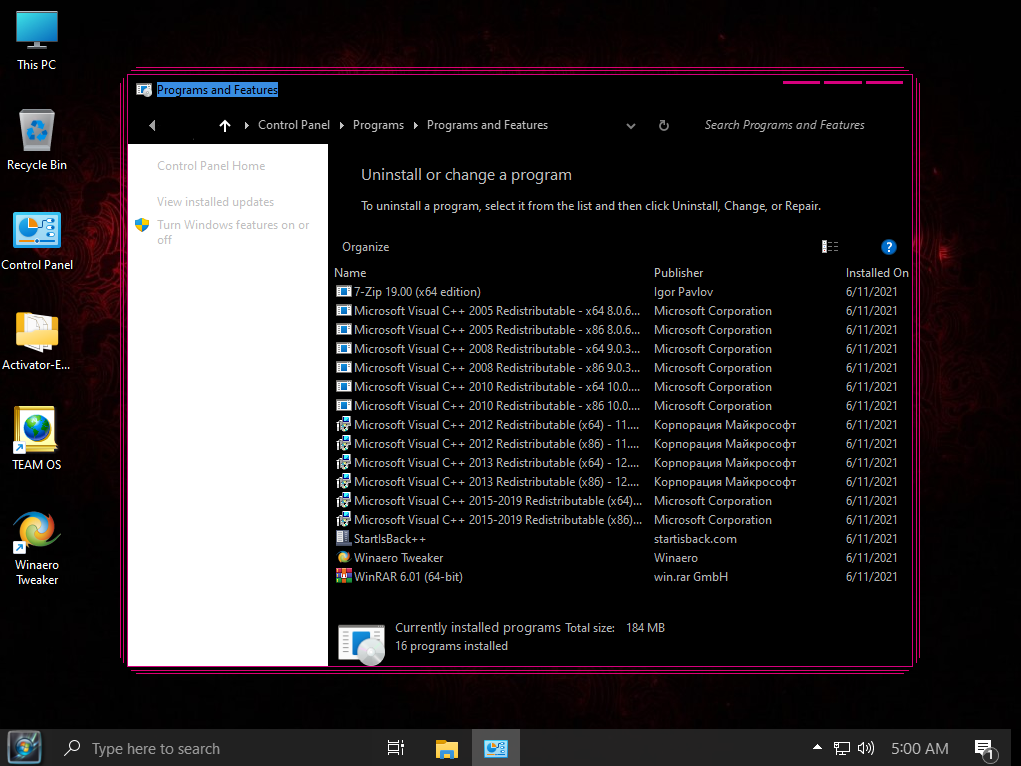Expand the chevron before Control Panel breadcrumb
Viewport: 1021px width, 766px height.
click(x=247, y=125)
